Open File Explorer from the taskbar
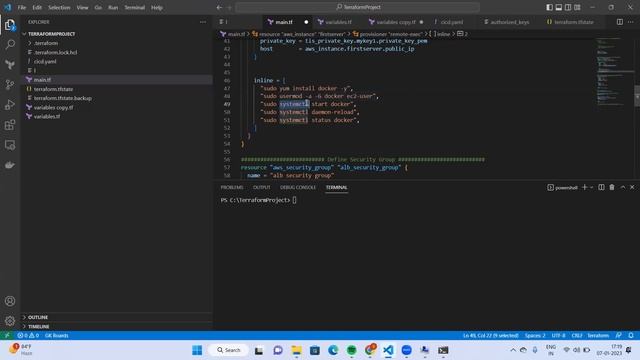 click(x=296, y=350)
